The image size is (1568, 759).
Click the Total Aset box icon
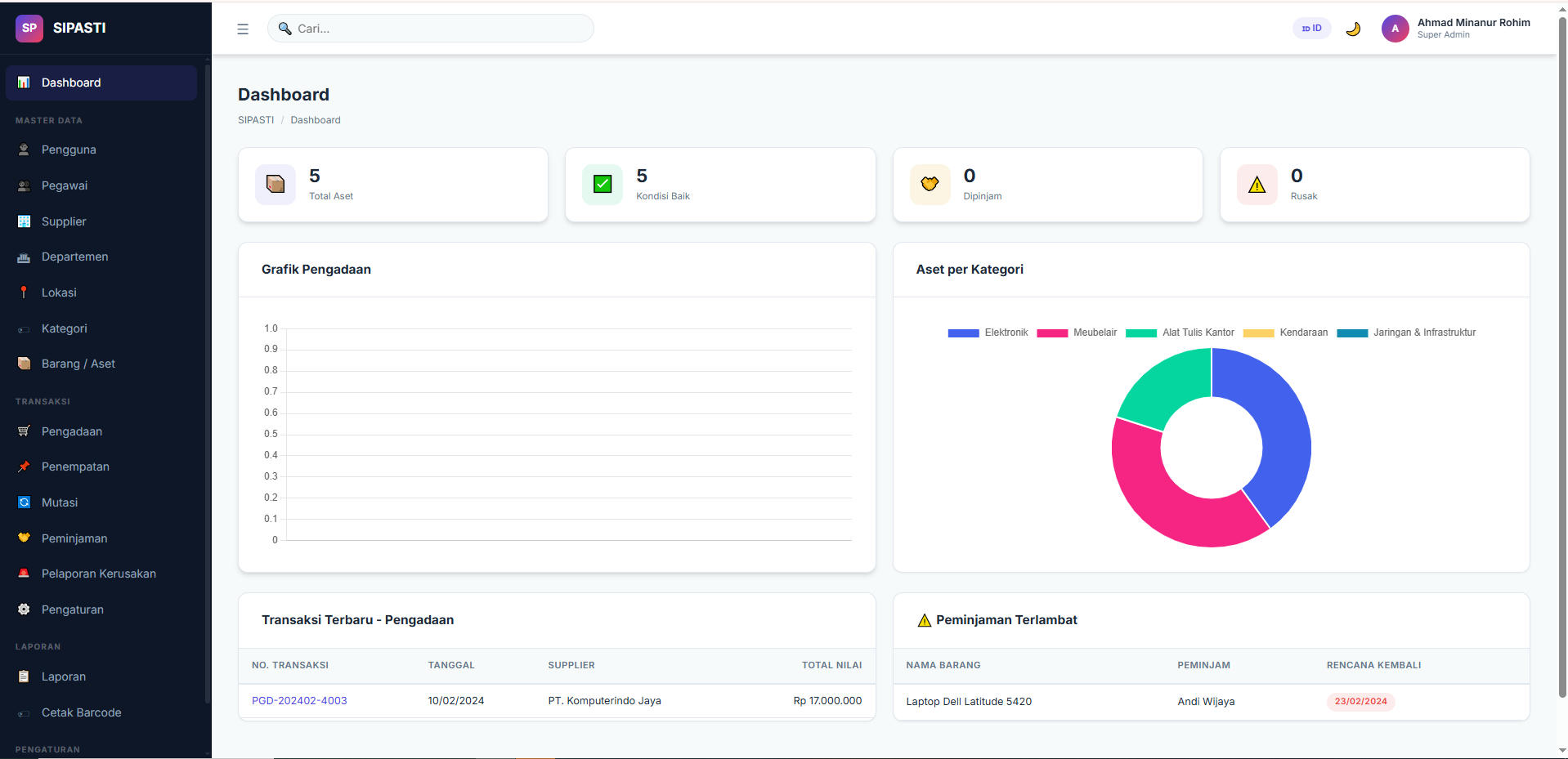point(276,185)
